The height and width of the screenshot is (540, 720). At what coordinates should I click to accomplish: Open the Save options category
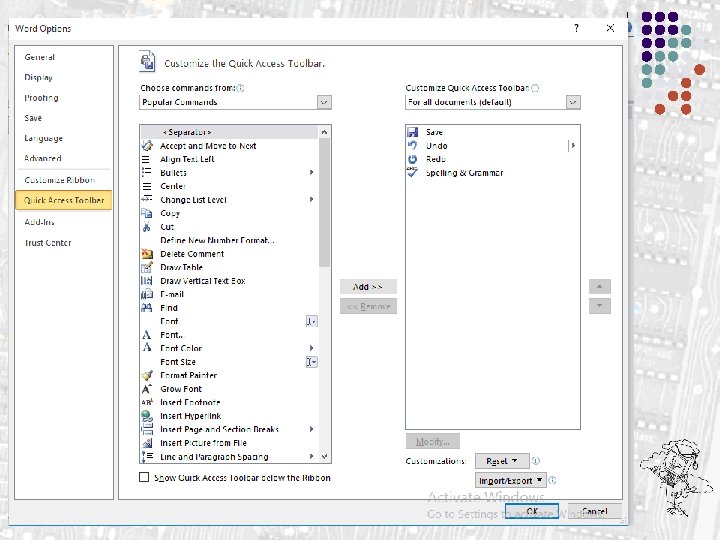point(33,118)
